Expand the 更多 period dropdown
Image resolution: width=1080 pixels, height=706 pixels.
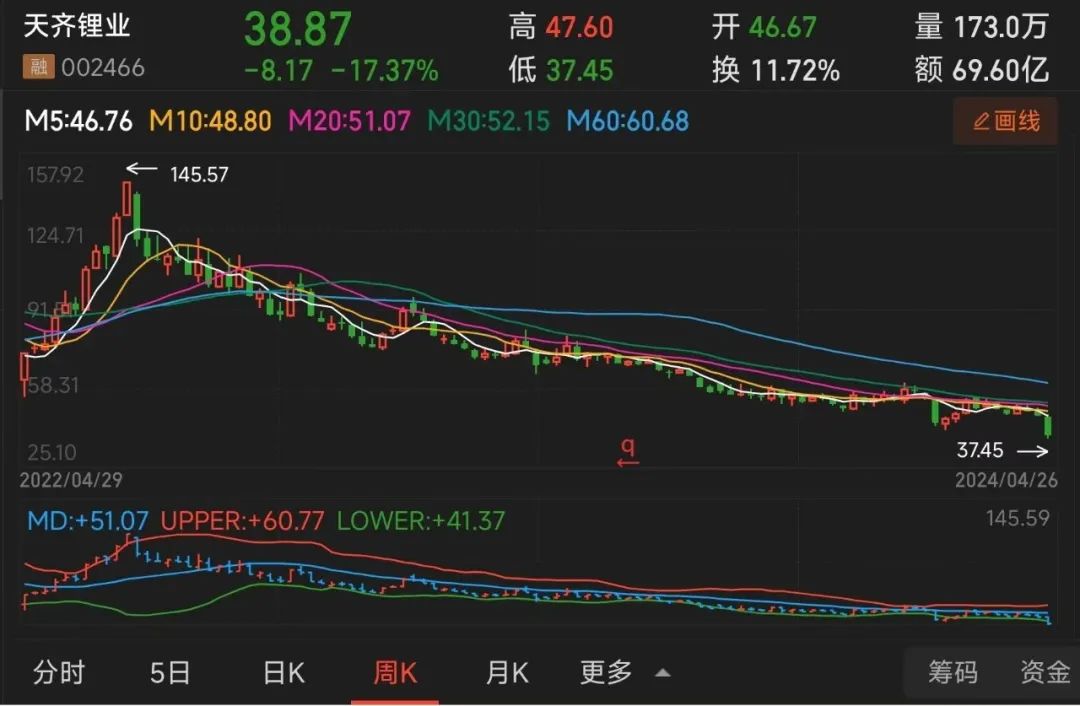pyautogui.click(x=625, y=672)
